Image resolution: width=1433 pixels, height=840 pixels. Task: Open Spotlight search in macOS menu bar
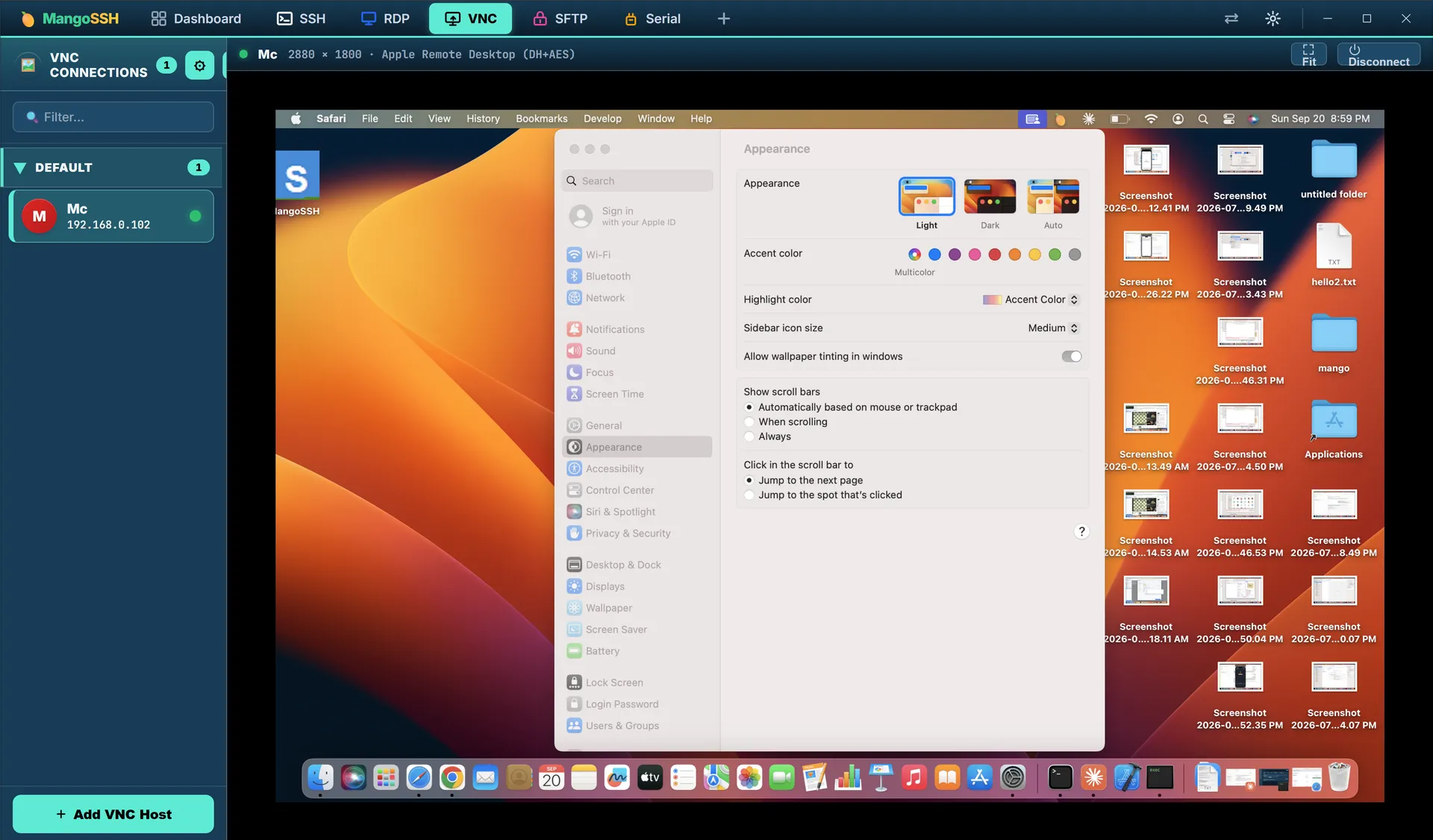1203,119
